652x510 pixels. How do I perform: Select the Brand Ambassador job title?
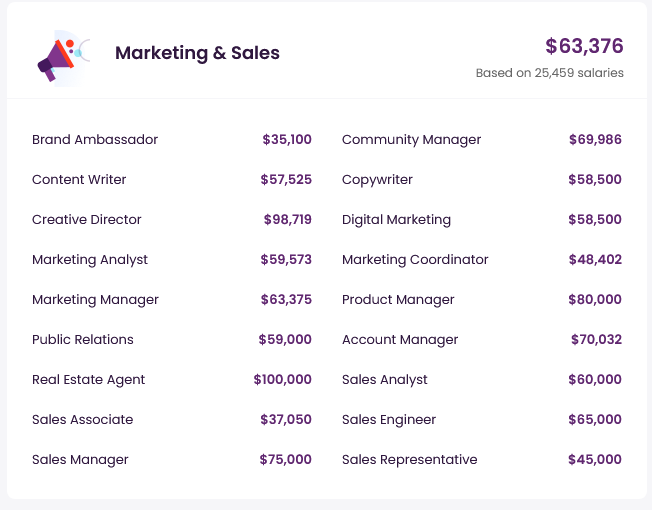95,140
